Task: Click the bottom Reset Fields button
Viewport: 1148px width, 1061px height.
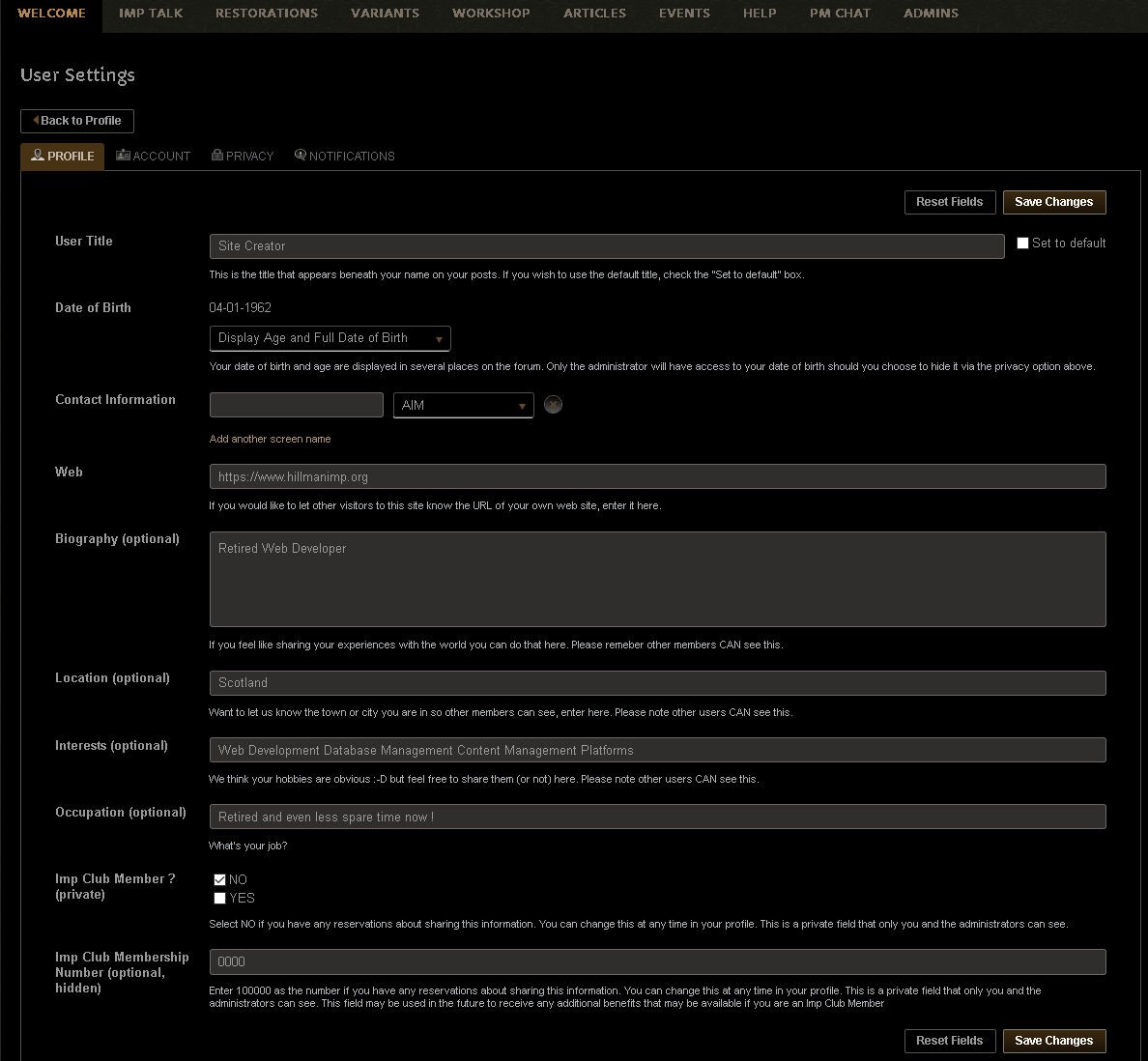Action: tap(949, 1041)
